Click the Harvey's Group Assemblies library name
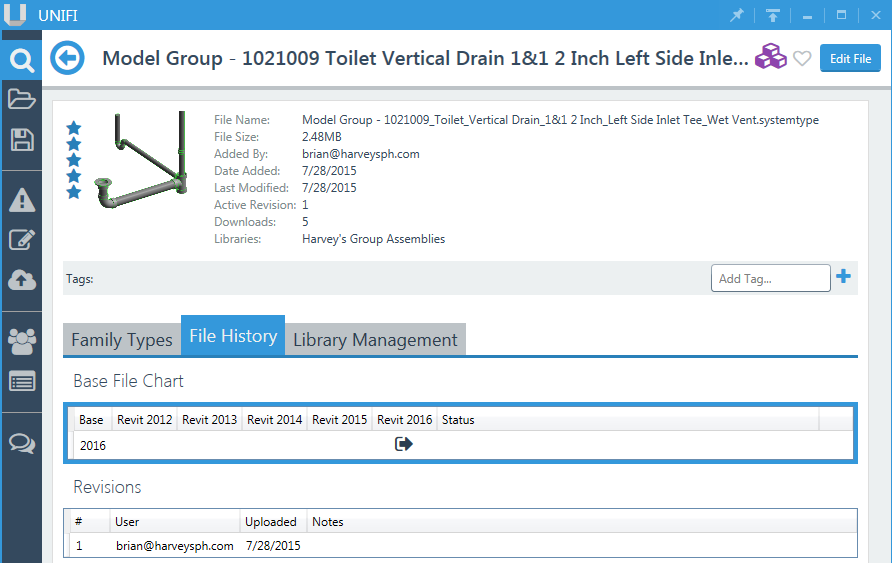The width and height of the screenshot is (892, 563). 373,239
